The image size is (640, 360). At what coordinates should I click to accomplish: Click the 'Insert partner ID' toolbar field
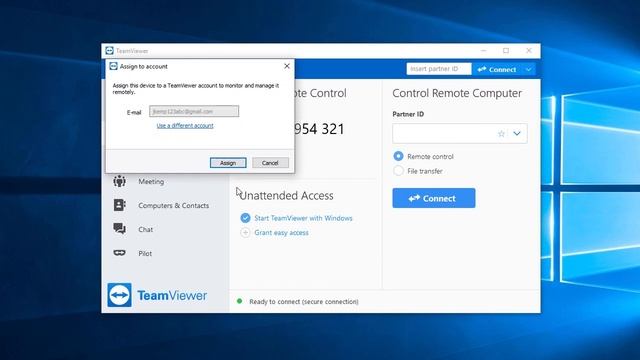tap(439, 69)
